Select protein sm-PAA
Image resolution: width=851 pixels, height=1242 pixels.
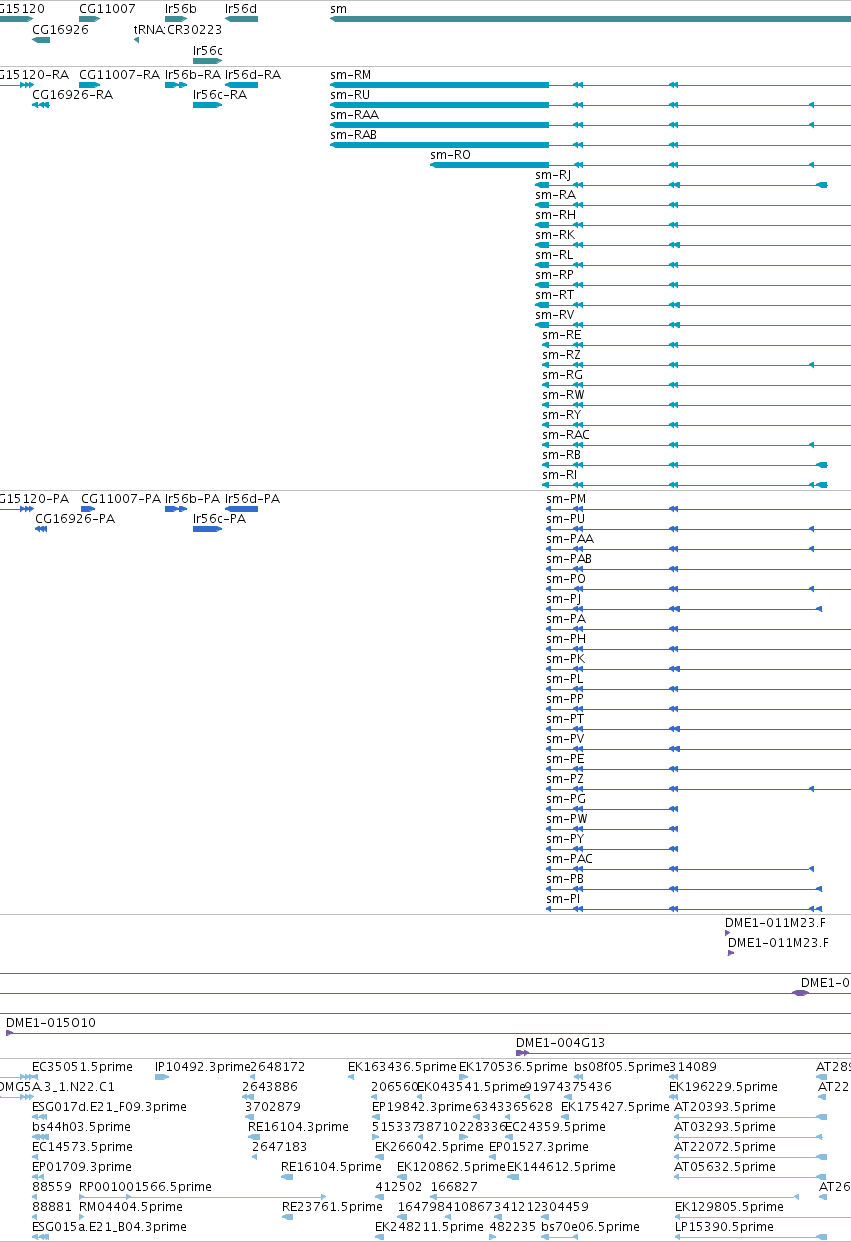[x=698, y=549]
